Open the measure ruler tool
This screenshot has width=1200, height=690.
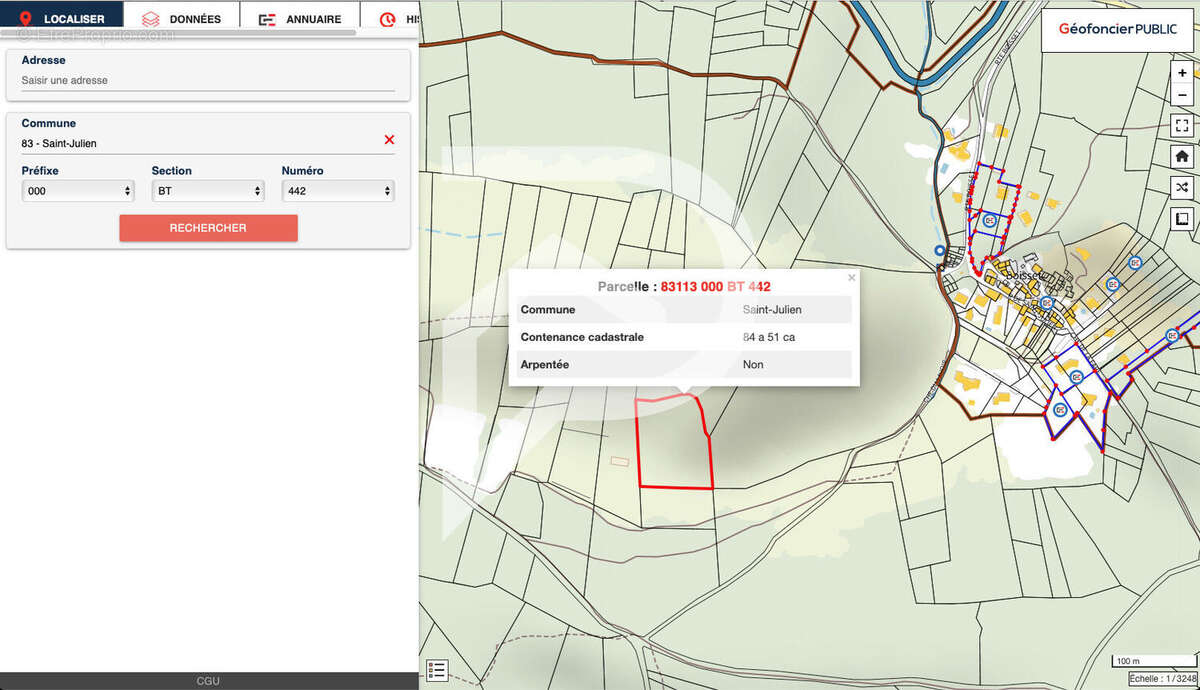click(x=1182, y=219)
